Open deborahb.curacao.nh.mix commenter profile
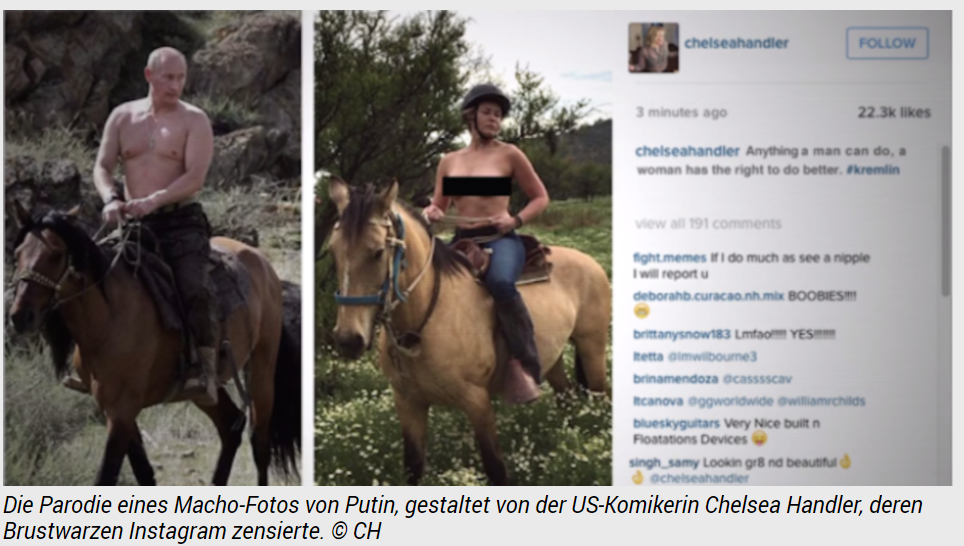Viewport: 964px width, 546px height. 708,296
